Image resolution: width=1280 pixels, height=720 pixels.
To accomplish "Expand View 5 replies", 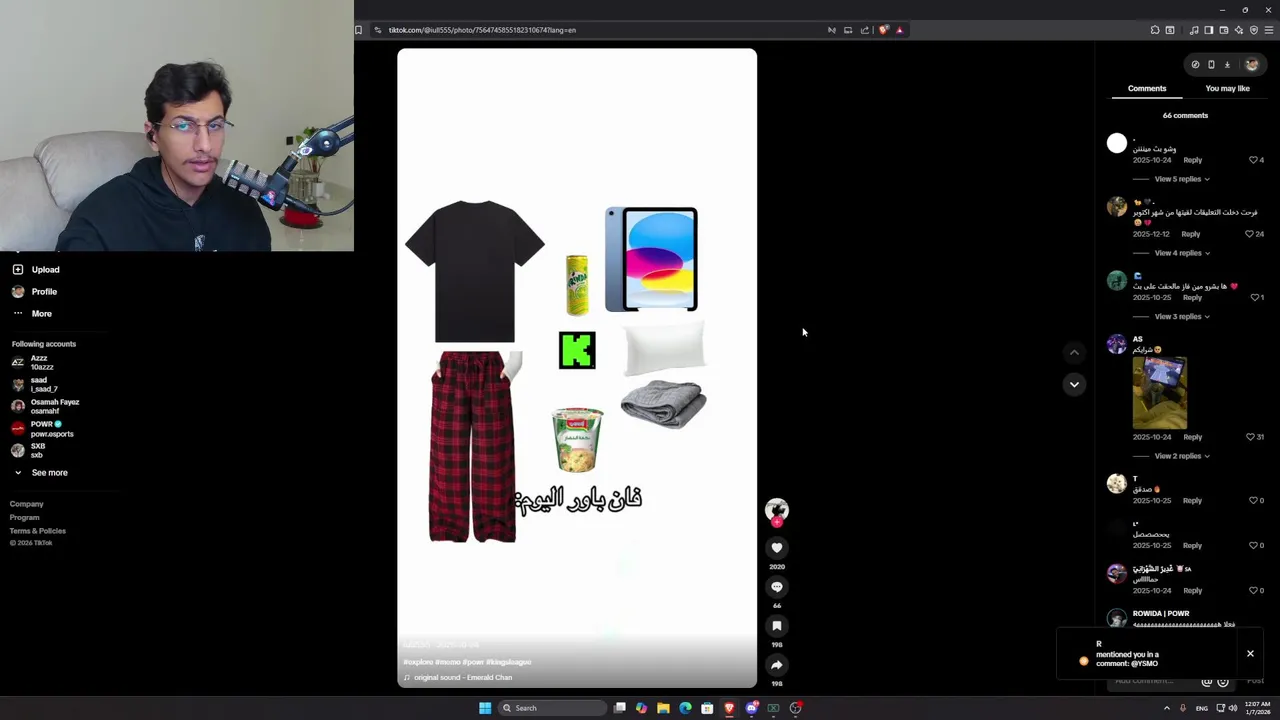I will point(1182,179).
